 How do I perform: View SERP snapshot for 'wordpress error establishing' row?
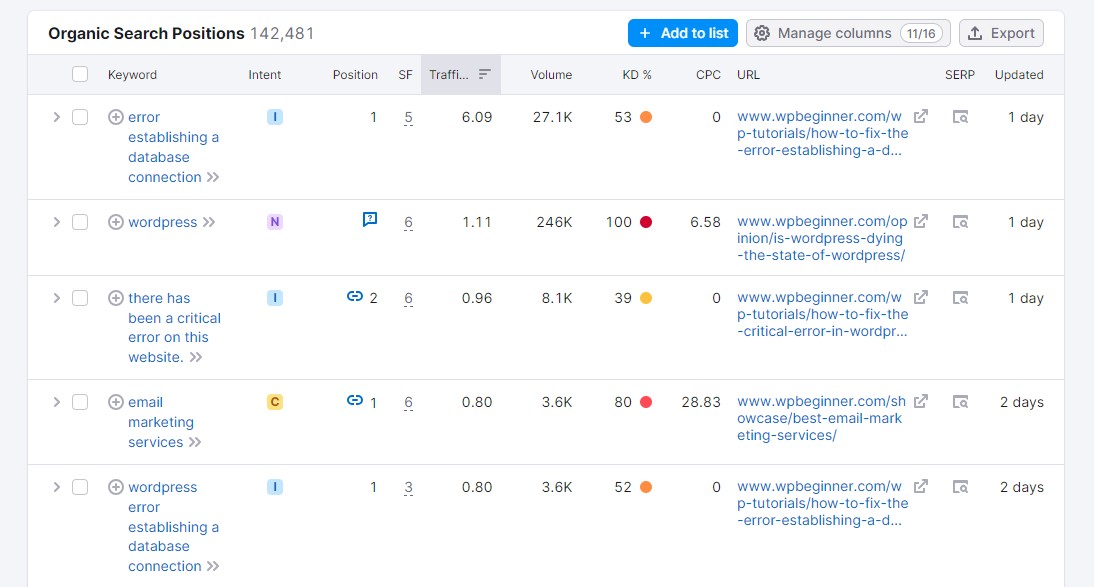point(961,486)
